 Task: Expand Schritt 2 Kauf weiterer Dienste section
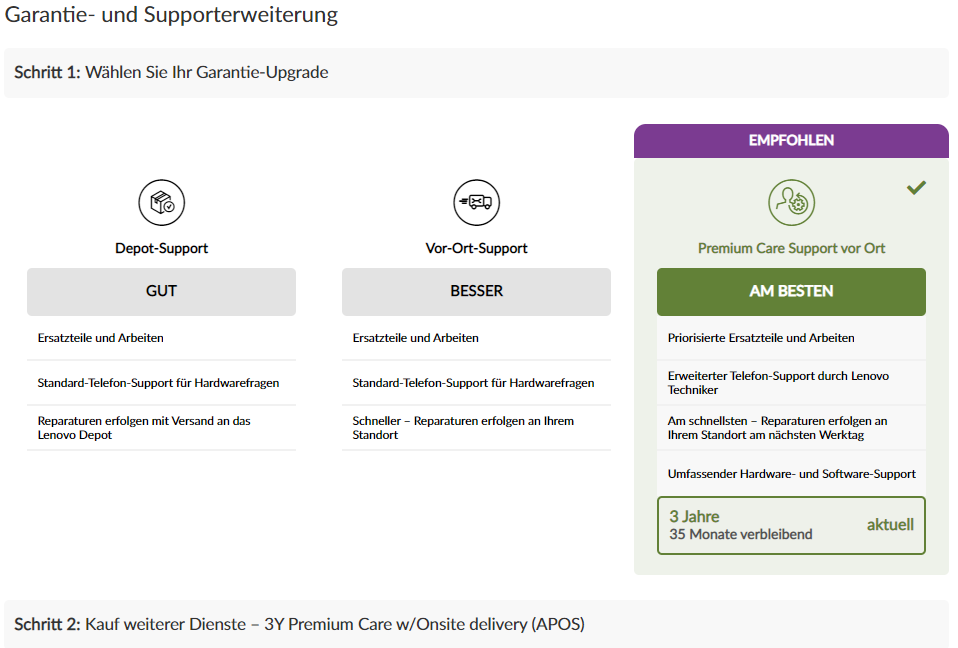(x=476, y=624)
